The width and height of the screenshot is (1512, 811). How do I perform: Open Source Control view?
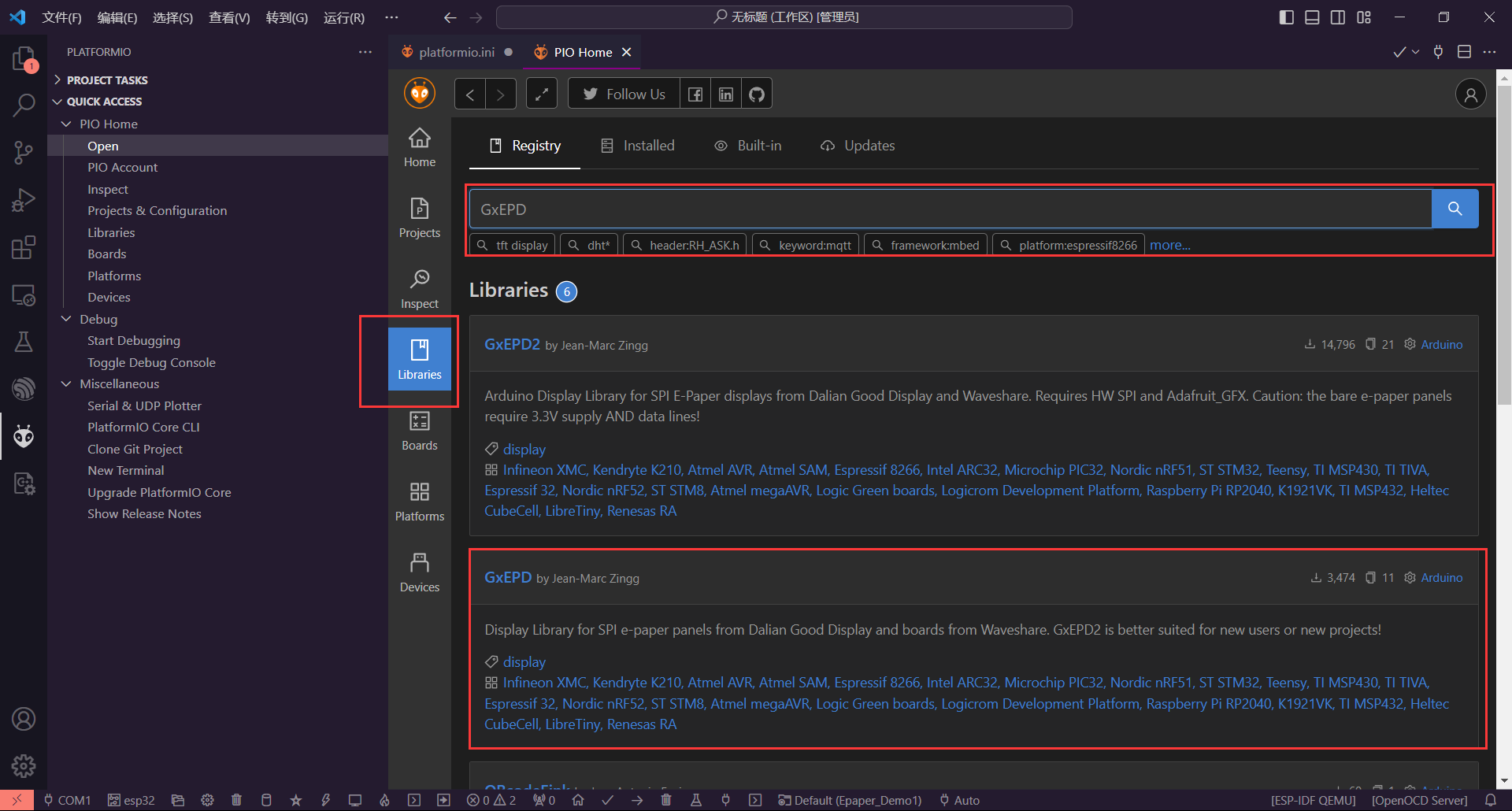(x=24, y=152)
